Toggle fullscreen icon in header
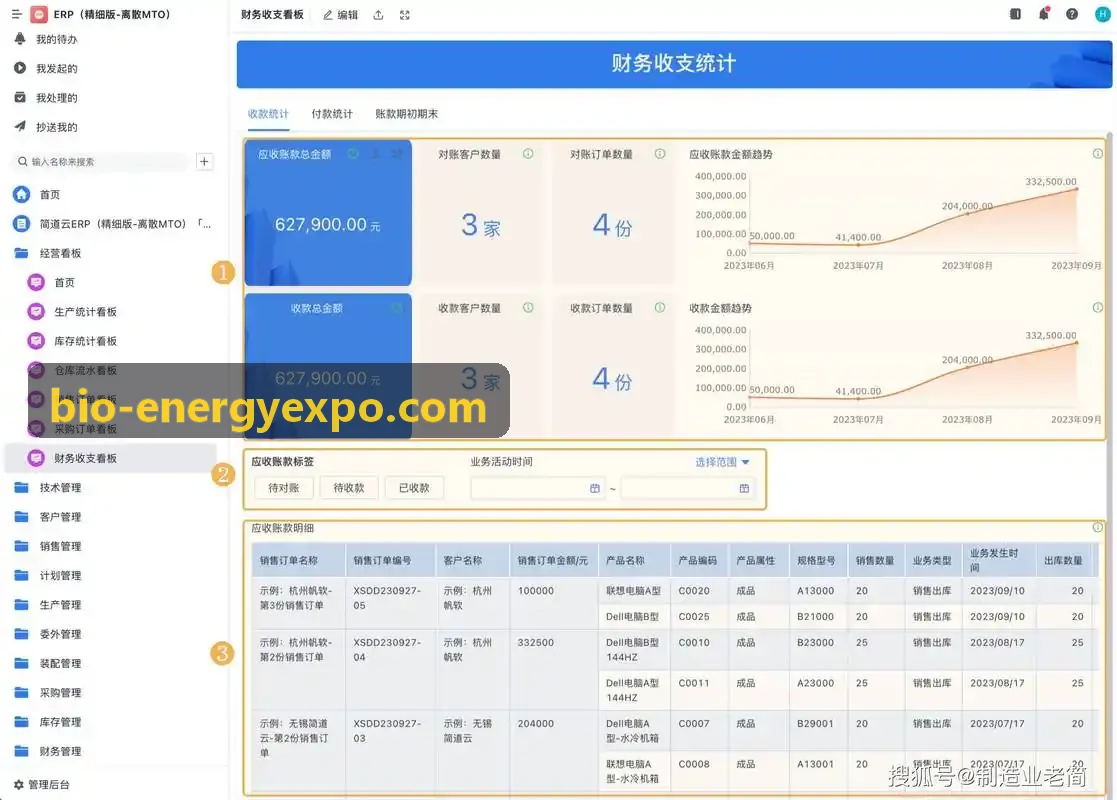The height and width of the screenshot is (800, 1117). click(405, 15)
